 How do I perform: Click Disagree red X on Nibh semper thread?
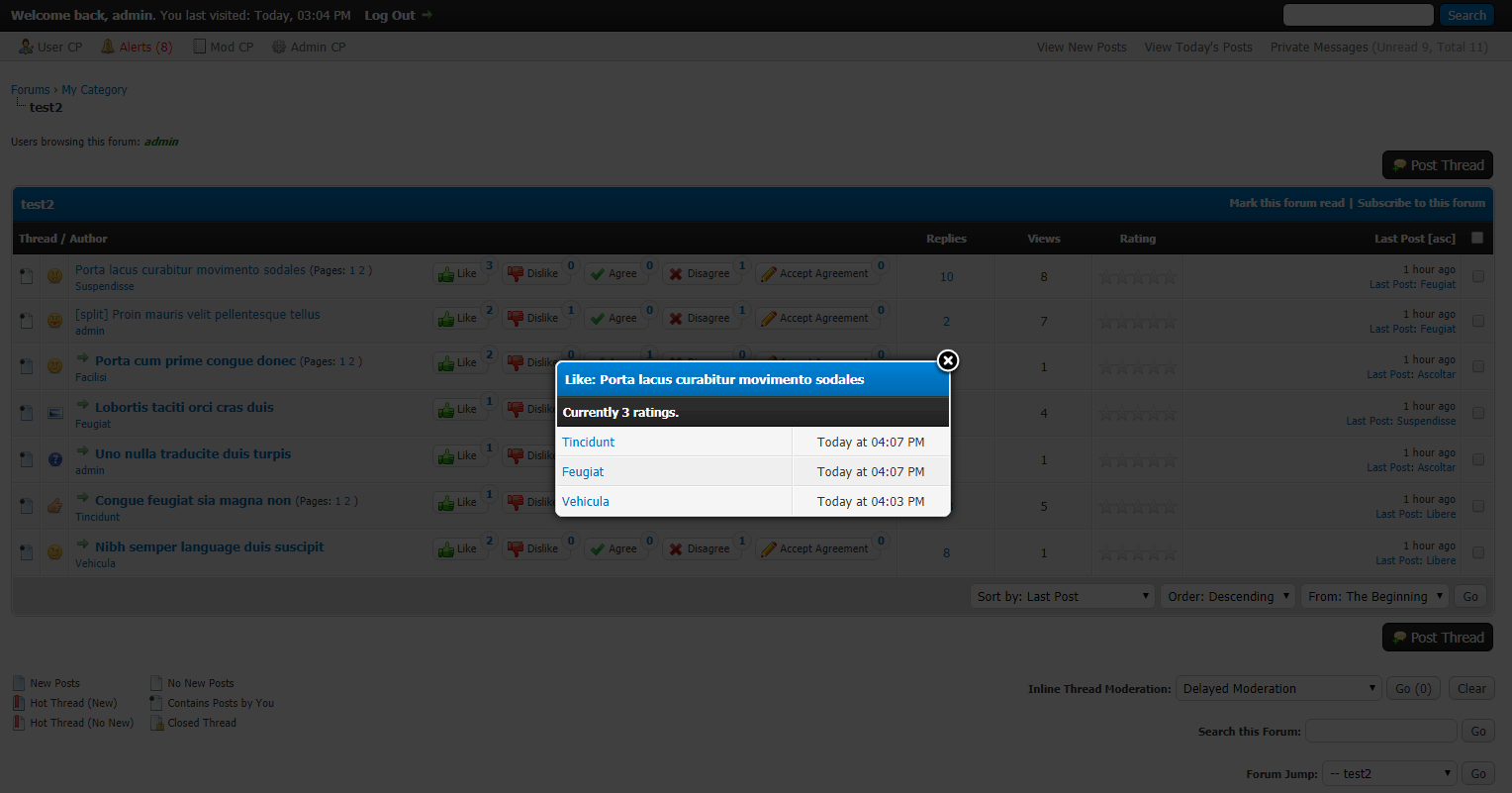point(676,549)
